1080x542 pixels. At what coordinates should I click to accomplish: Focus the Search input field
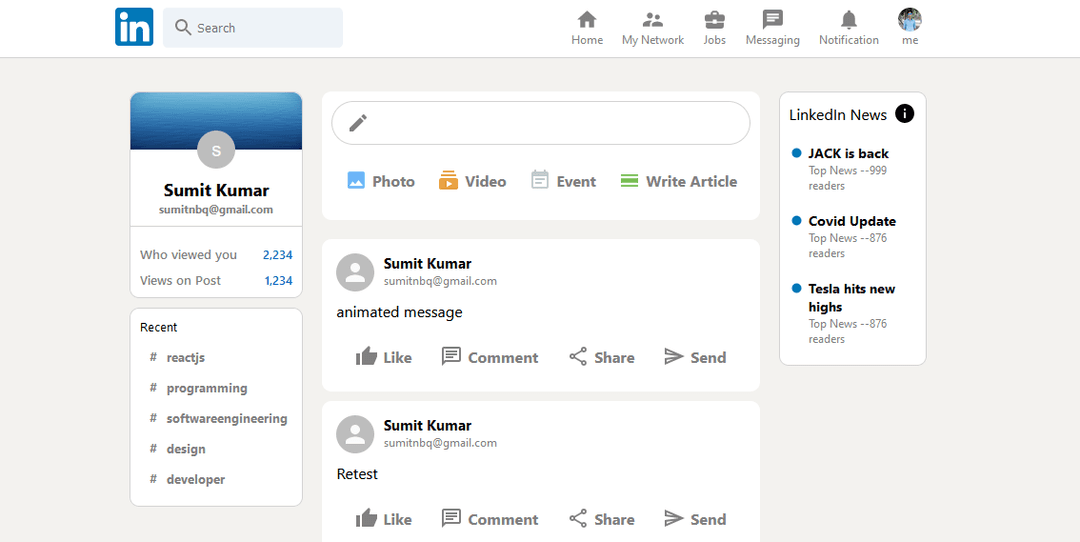pyautogui.click(x=253, y=28)
